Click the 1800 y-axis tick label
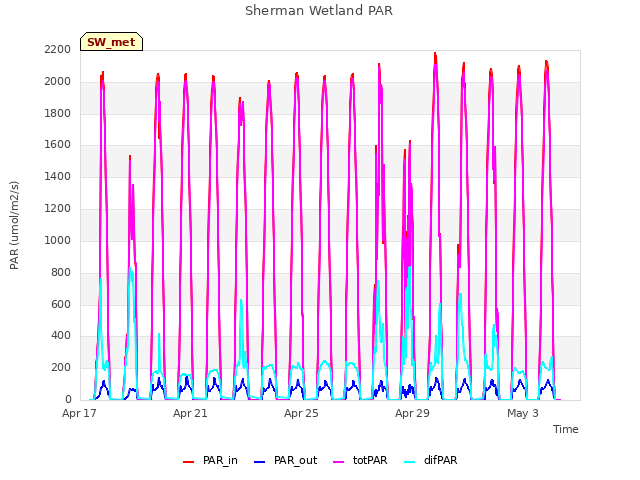640x480 pixels. click(x=58, y=113)
